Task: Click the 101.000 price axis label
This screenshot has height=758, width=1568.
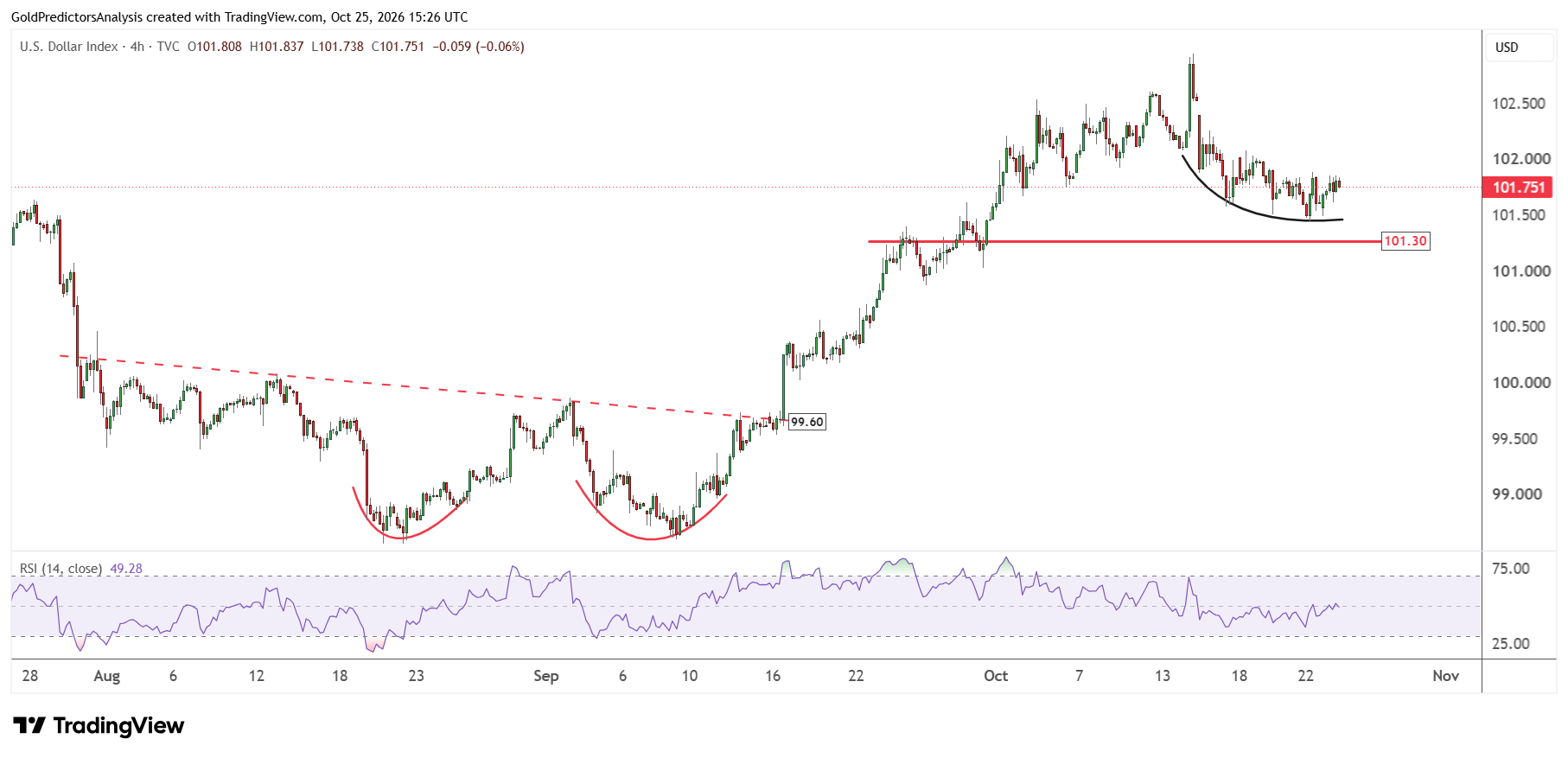Action: pos(1521,271)
